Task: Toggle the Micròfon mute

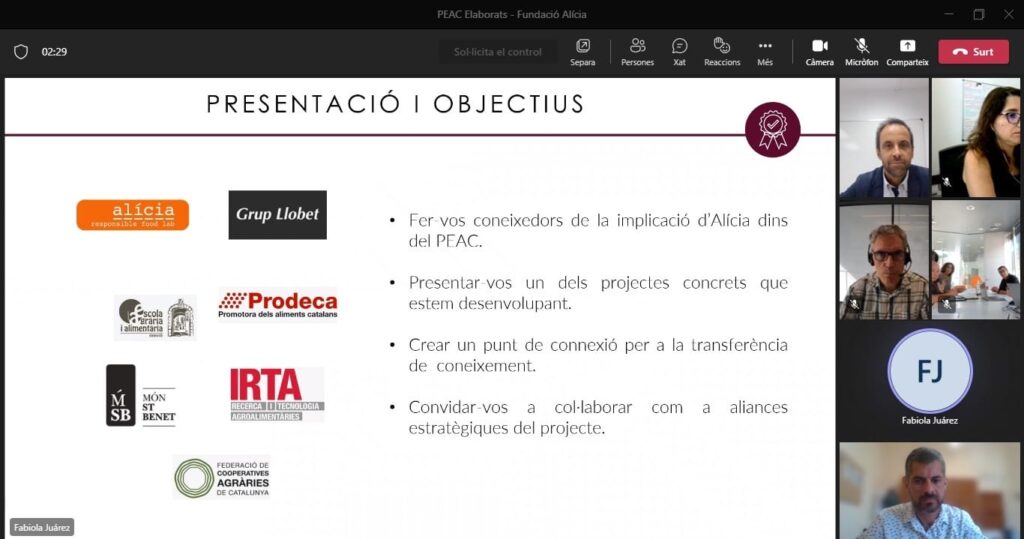Action: point(861,51)
